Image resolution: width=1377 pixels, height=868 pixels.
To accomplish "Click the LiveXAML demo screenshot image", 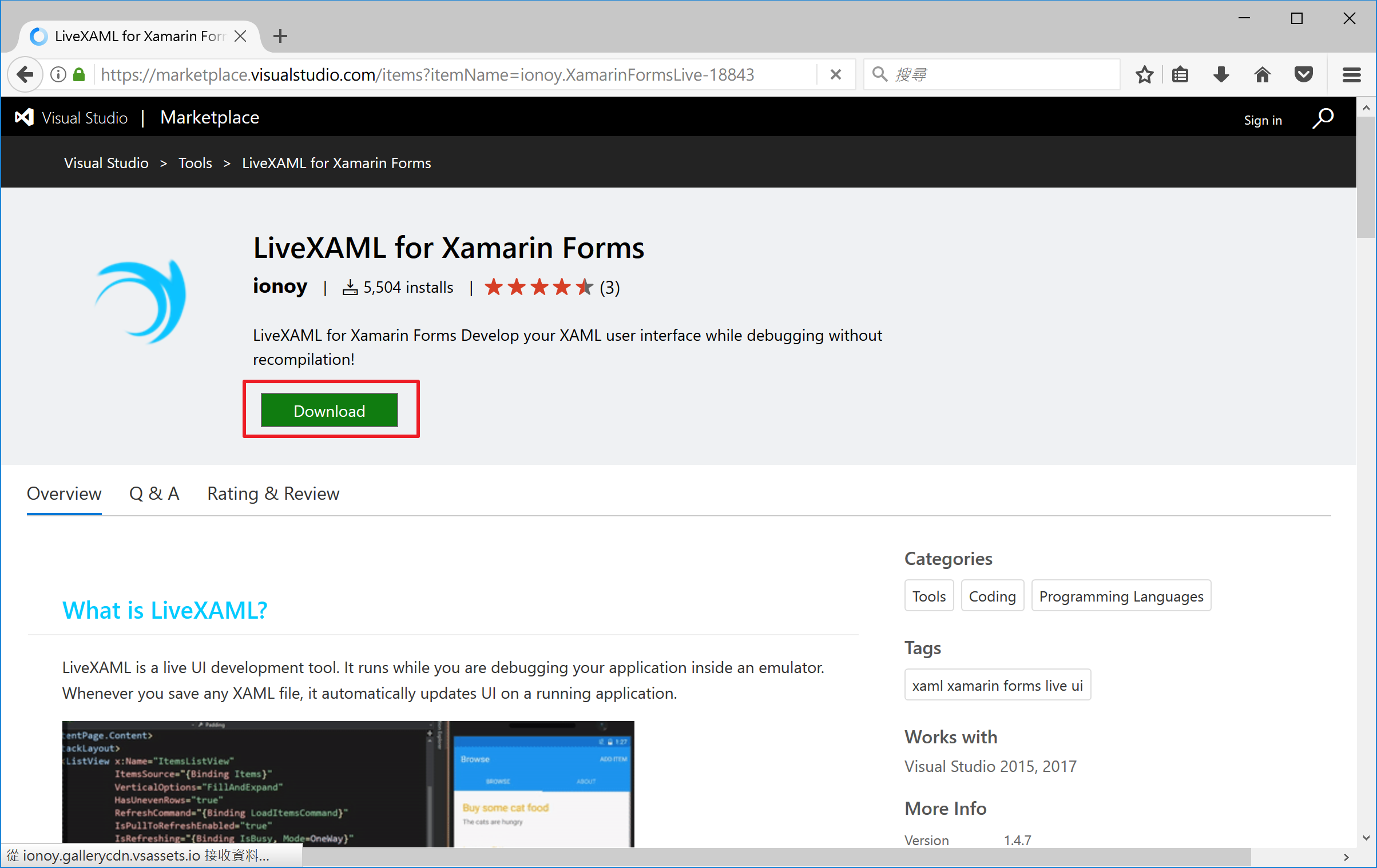I will [x=348, y=784].
